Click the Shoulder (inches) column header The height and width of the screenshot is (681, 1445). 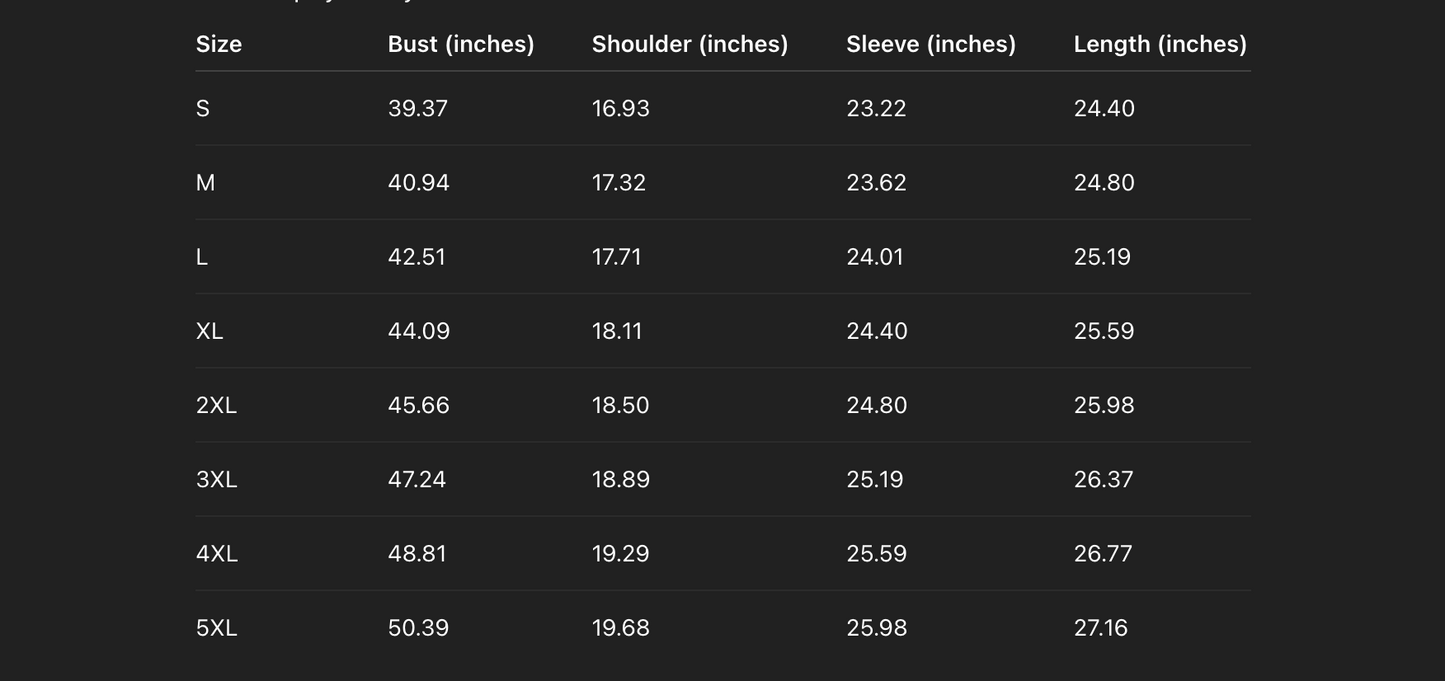coord(690,44)
